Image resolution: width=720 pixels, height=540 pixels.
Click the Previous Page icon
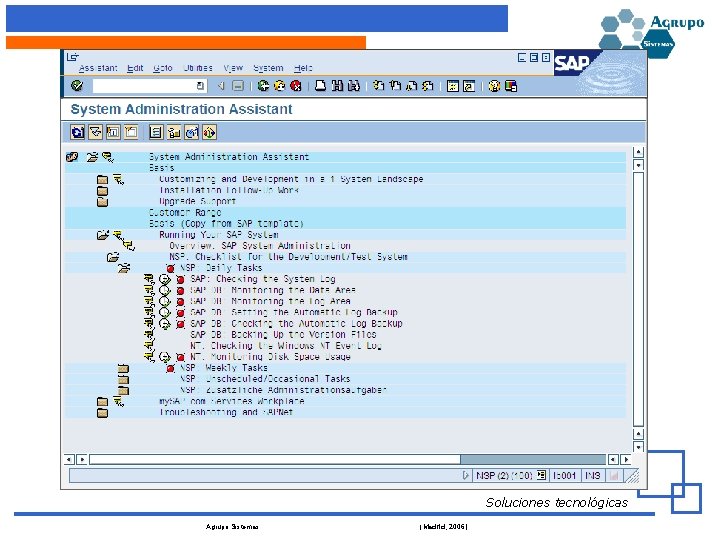click(395, 85)
